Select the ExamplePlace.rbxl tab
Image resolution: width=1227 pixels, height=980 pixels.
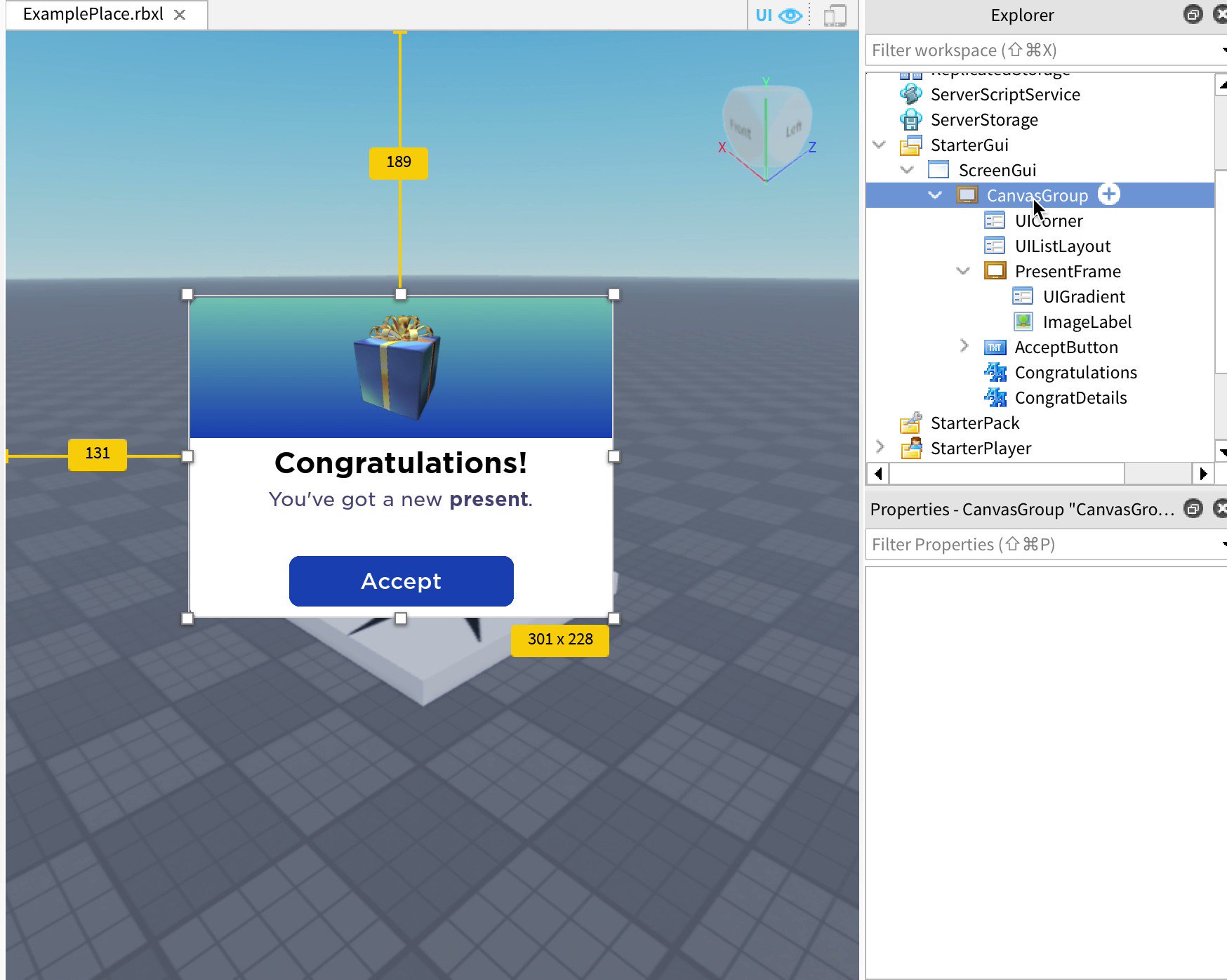point(91,14)
